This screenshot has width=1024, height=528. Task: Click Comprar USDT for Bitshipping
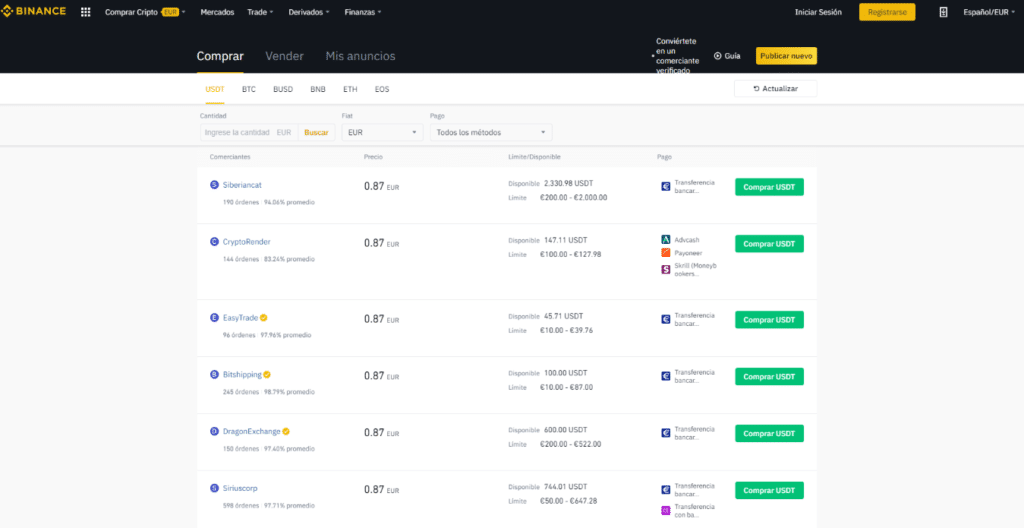click(769, 376)
